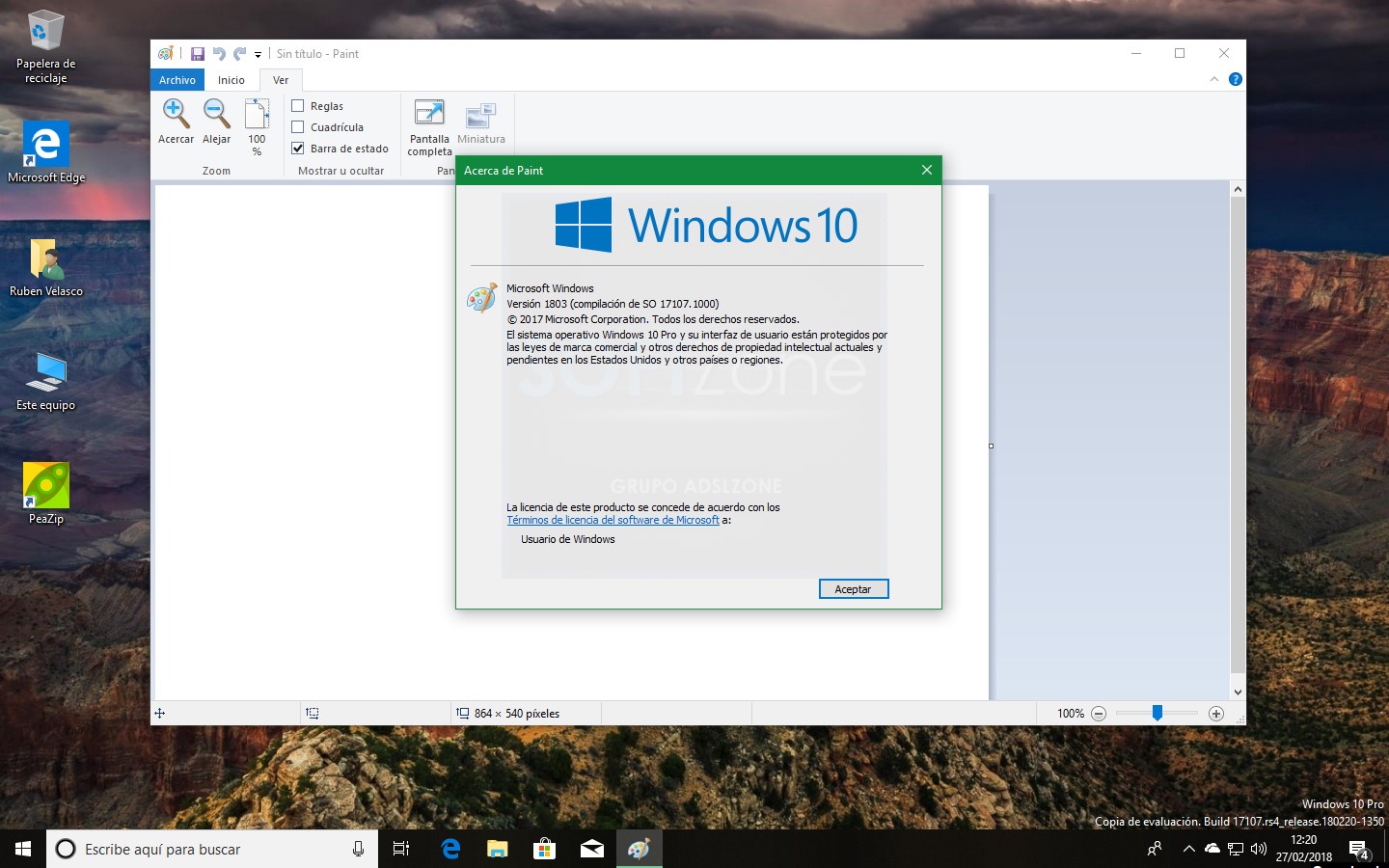Click the 864 × 540 píxeles status text
This screenshot has width=1389, height=868.
(517, 714)
